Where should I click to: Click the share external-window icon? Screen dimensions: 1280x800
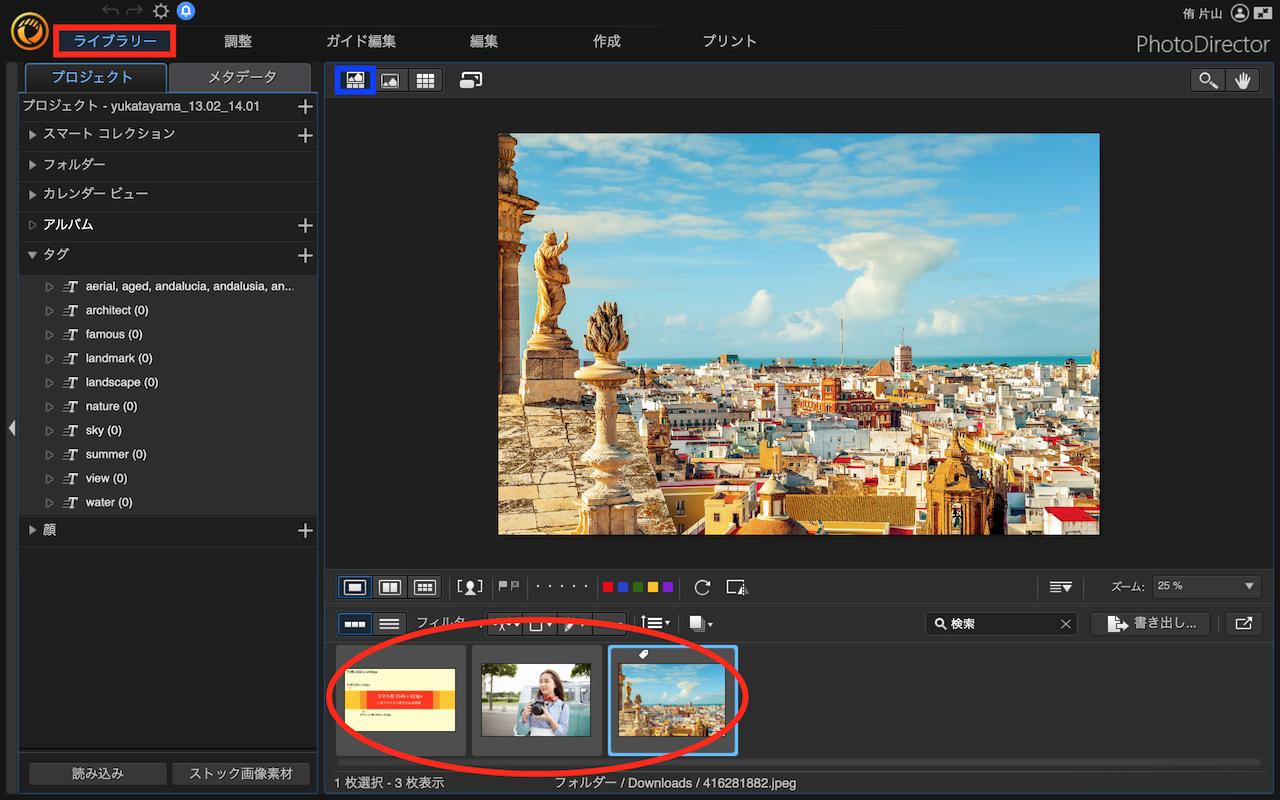(x=1243, y=623)
